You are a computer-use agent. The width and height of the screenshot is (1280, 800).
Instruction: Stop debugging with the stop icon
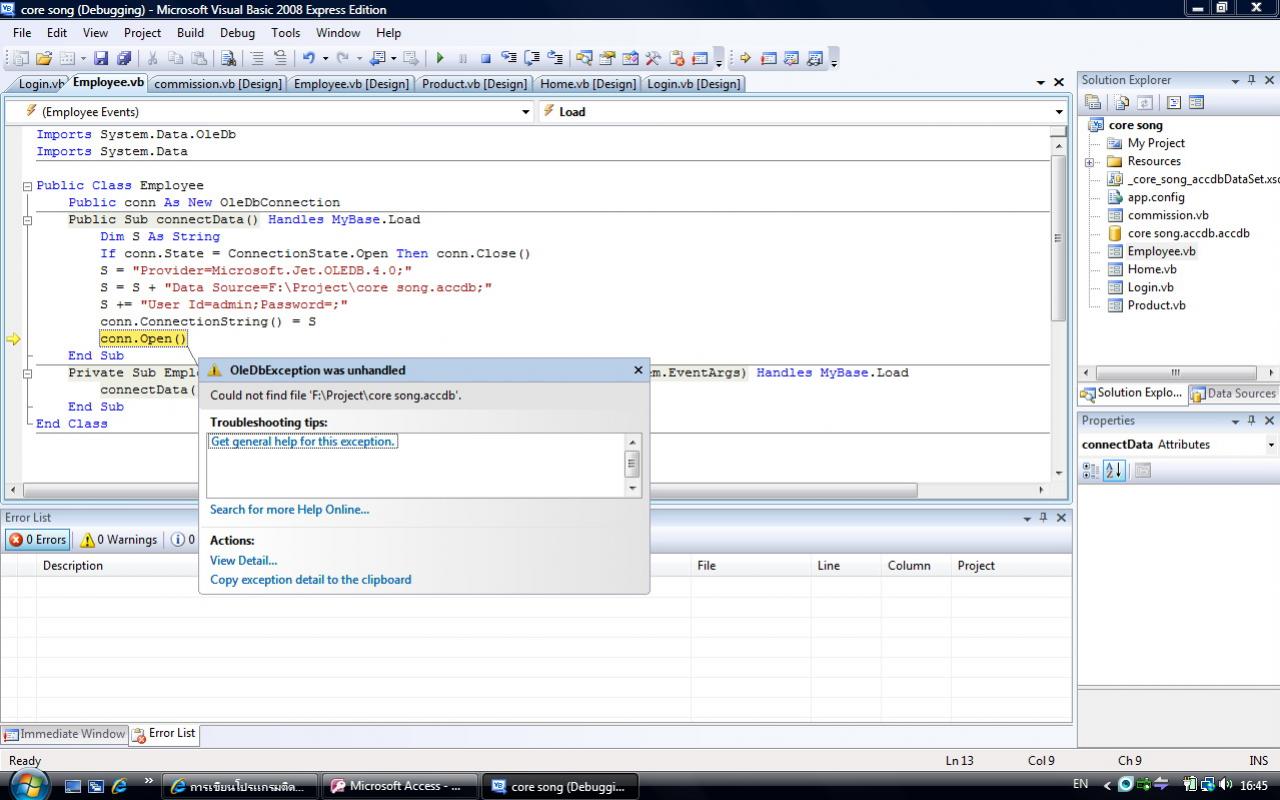pos(485,58)
